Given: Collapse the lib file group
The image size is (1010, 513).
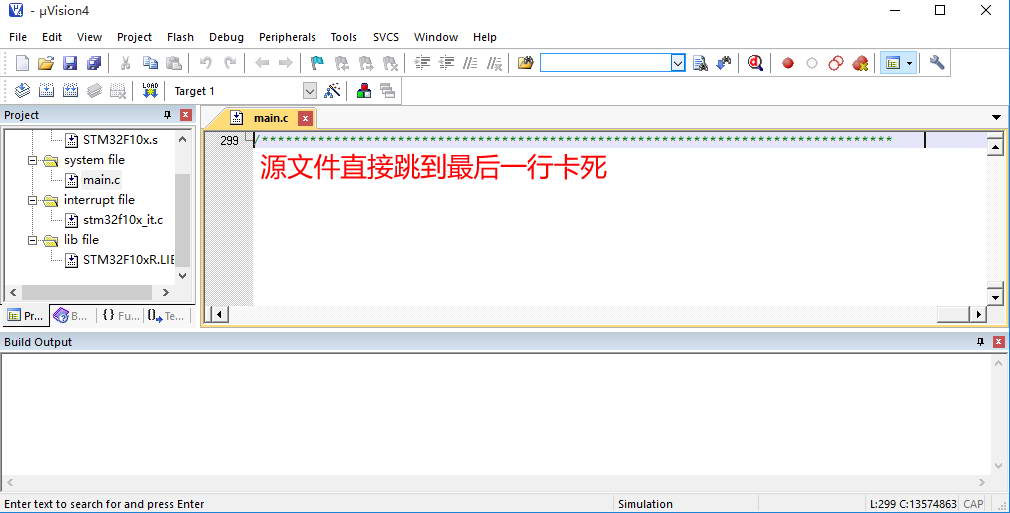Looking at the screenshot, I should 33,240.
